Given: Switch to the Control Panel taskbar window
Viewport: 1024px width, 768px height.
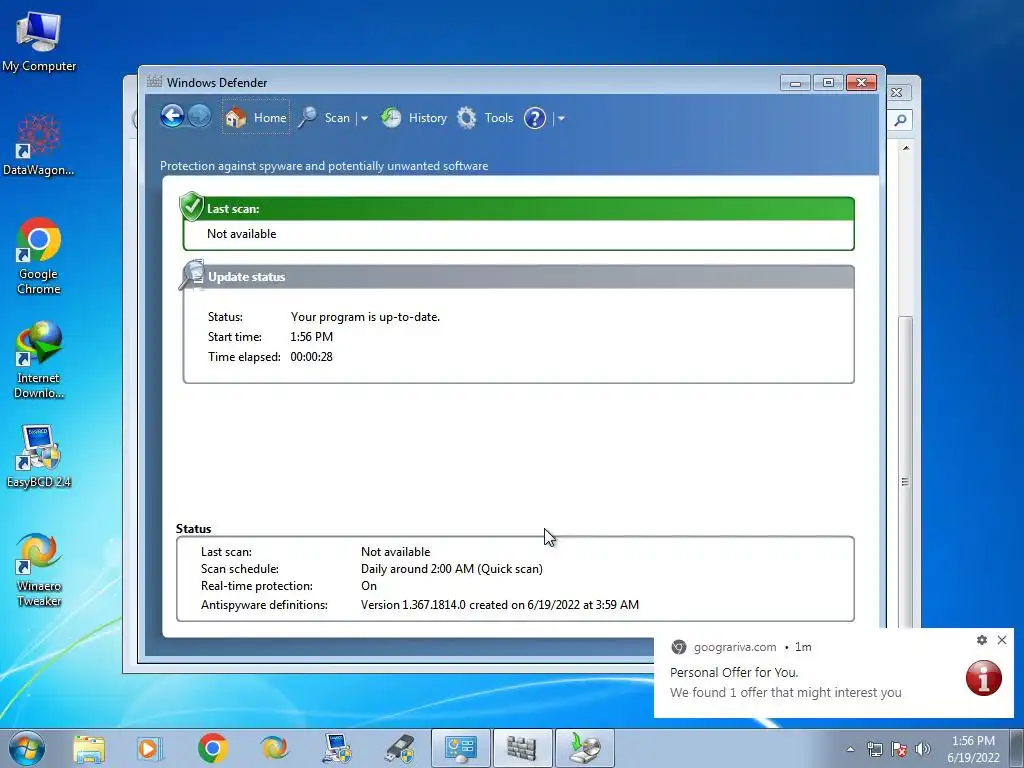Looking at the screenshot, I should 461,748.
